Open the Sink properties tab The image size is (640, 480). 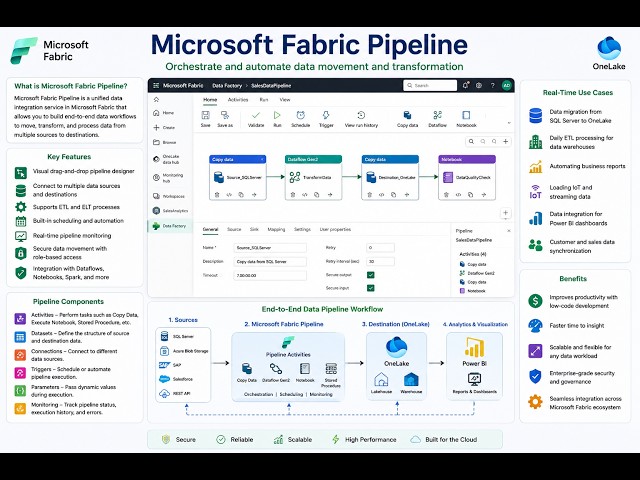254,229
